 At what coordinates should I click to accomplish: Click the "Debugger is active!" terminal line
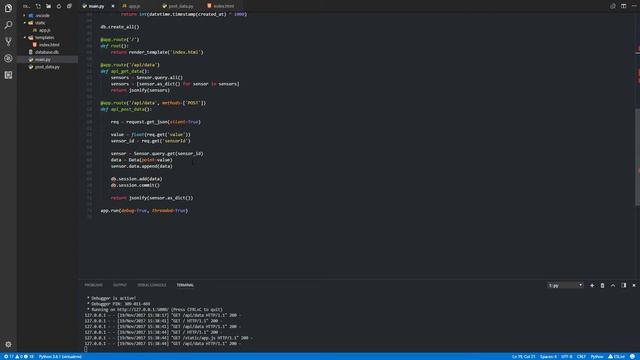point(112,298)
